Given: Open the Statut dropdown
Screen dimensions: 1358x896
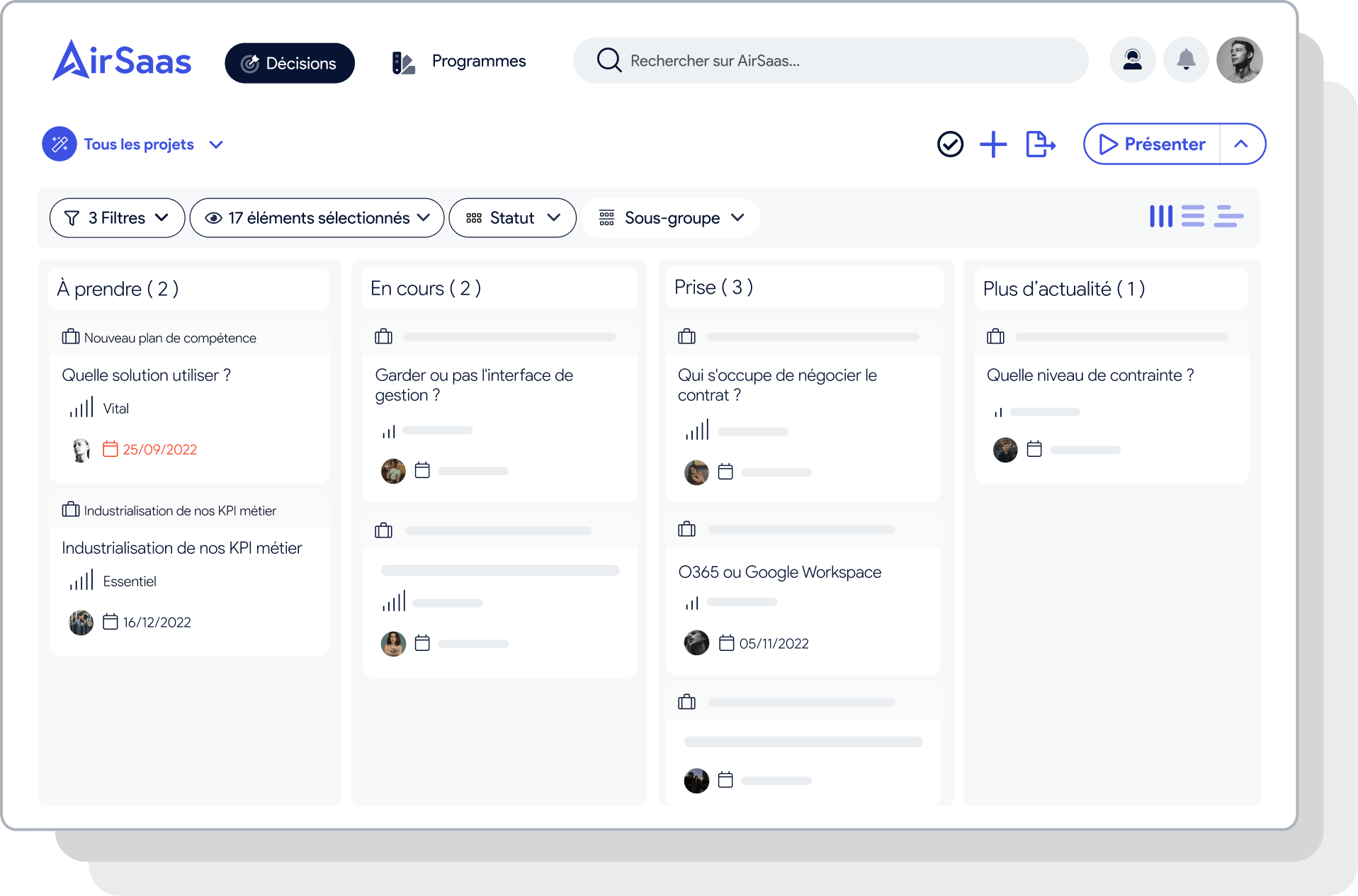Looking at the screenshot, I should pos(512,217).
